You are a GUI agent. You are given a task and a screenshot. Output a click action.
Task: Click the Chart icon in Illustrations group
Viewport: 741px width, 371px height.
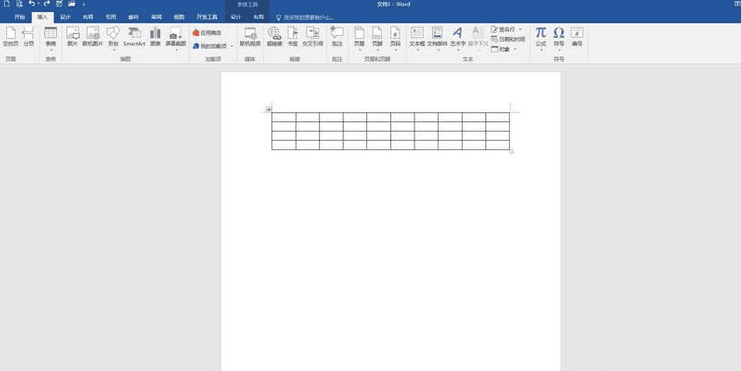point(155,37)
